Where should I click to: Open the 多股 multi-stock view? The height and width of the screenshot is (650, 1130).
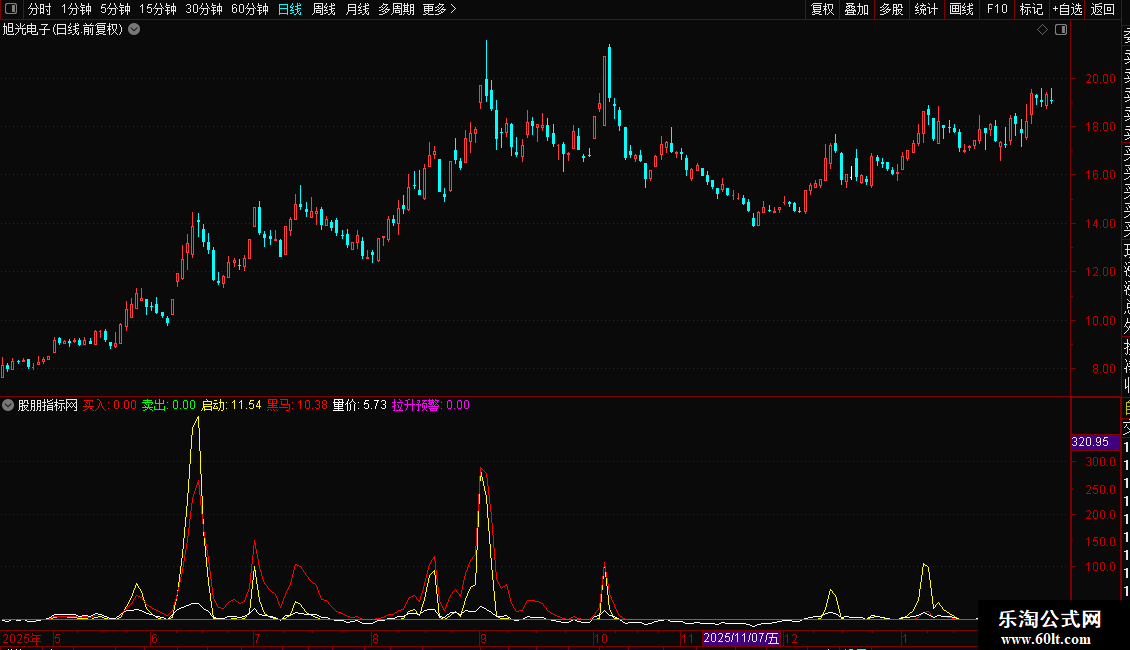pyautogui.click(x=891, y=9)
